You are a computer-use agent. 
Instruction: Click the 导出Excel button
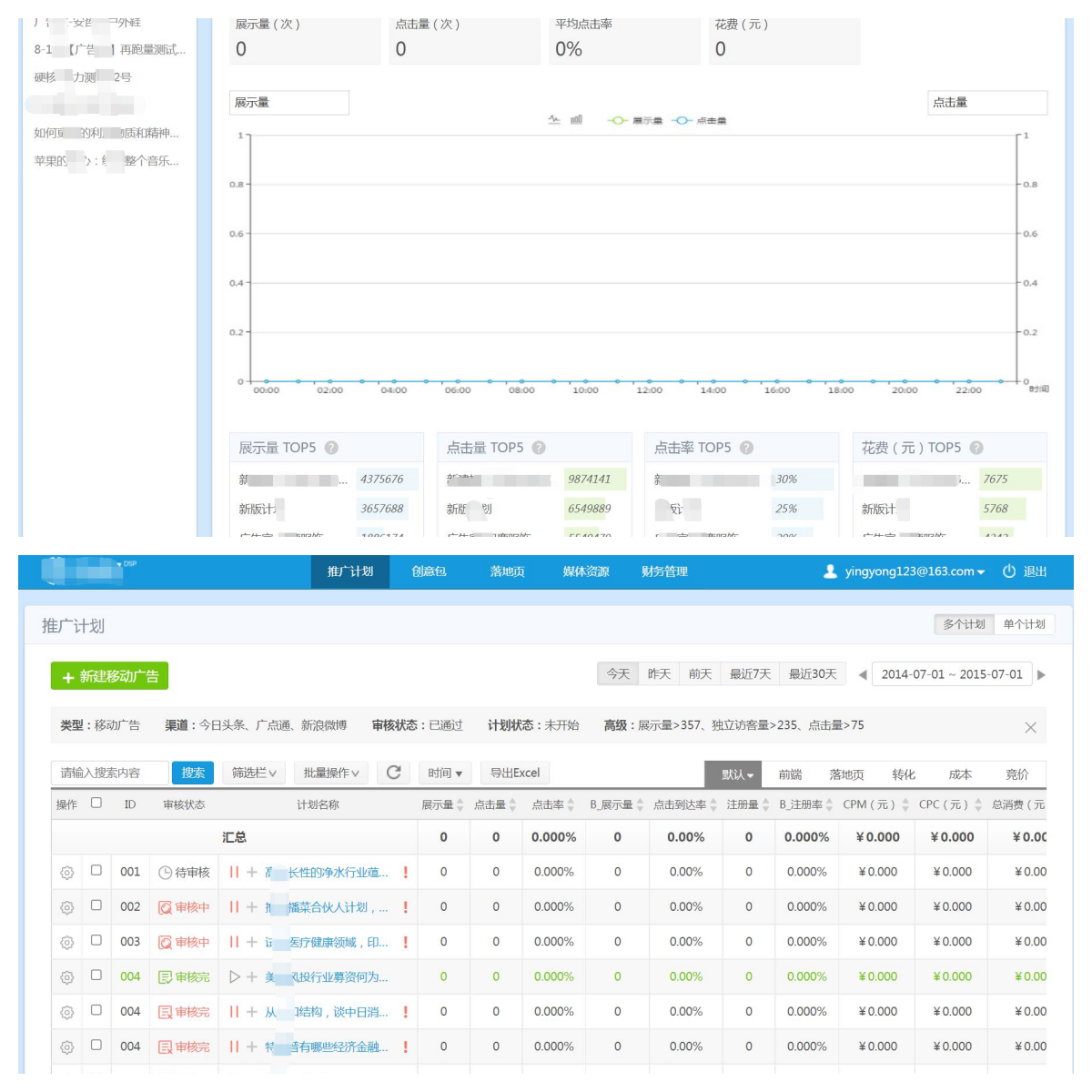click(x=515, y=773)
